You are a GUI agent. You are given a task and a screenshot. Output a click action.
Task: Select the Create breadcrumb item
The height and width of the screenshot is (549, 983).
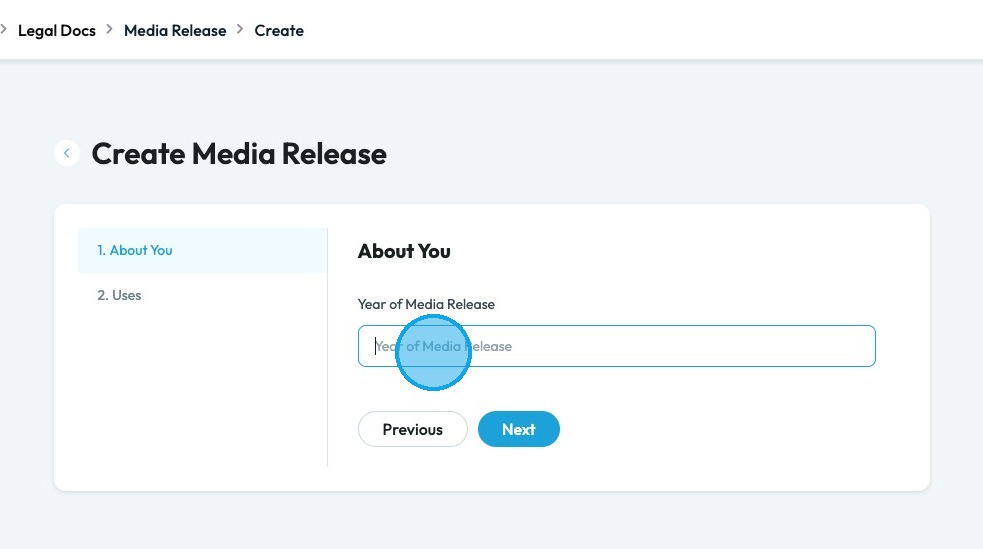pos(279,30)
